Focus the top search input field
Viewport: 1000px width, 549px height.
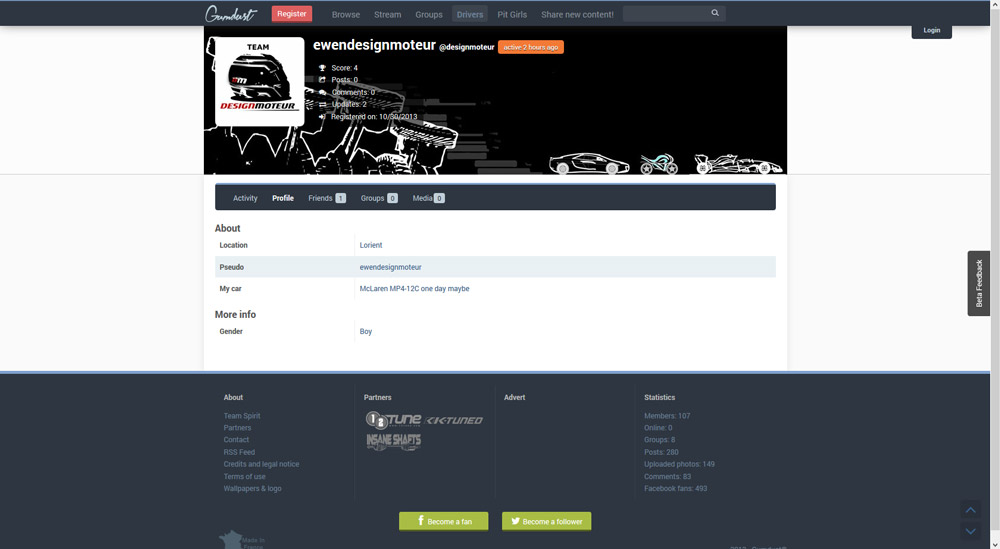666,13
